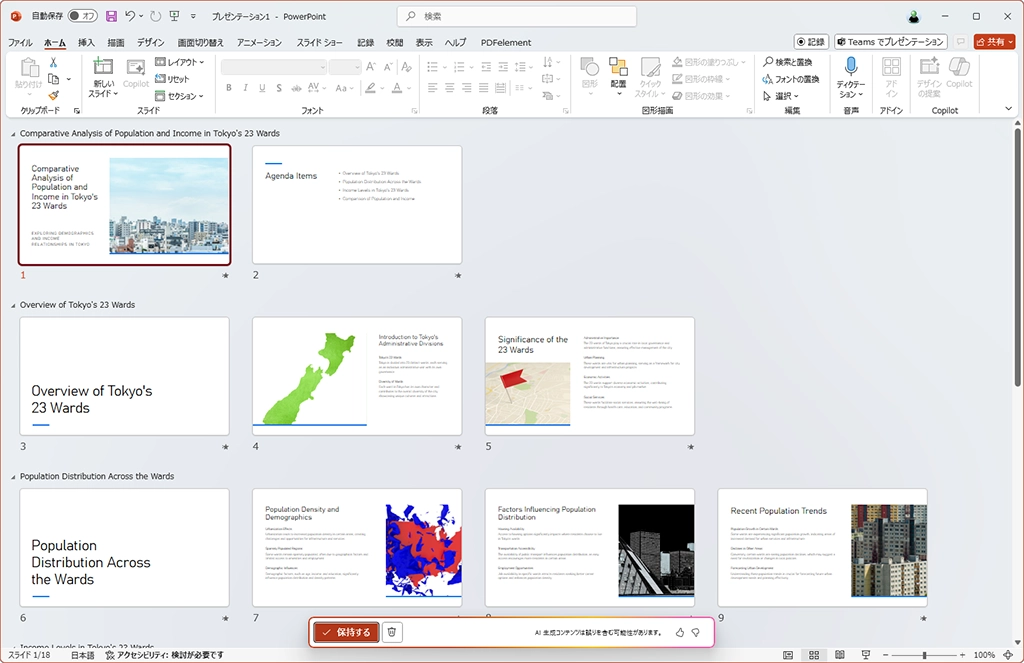Viewport: 1024px width, 663px height.
Task: Click in the search box
Action: click(517, 16)
